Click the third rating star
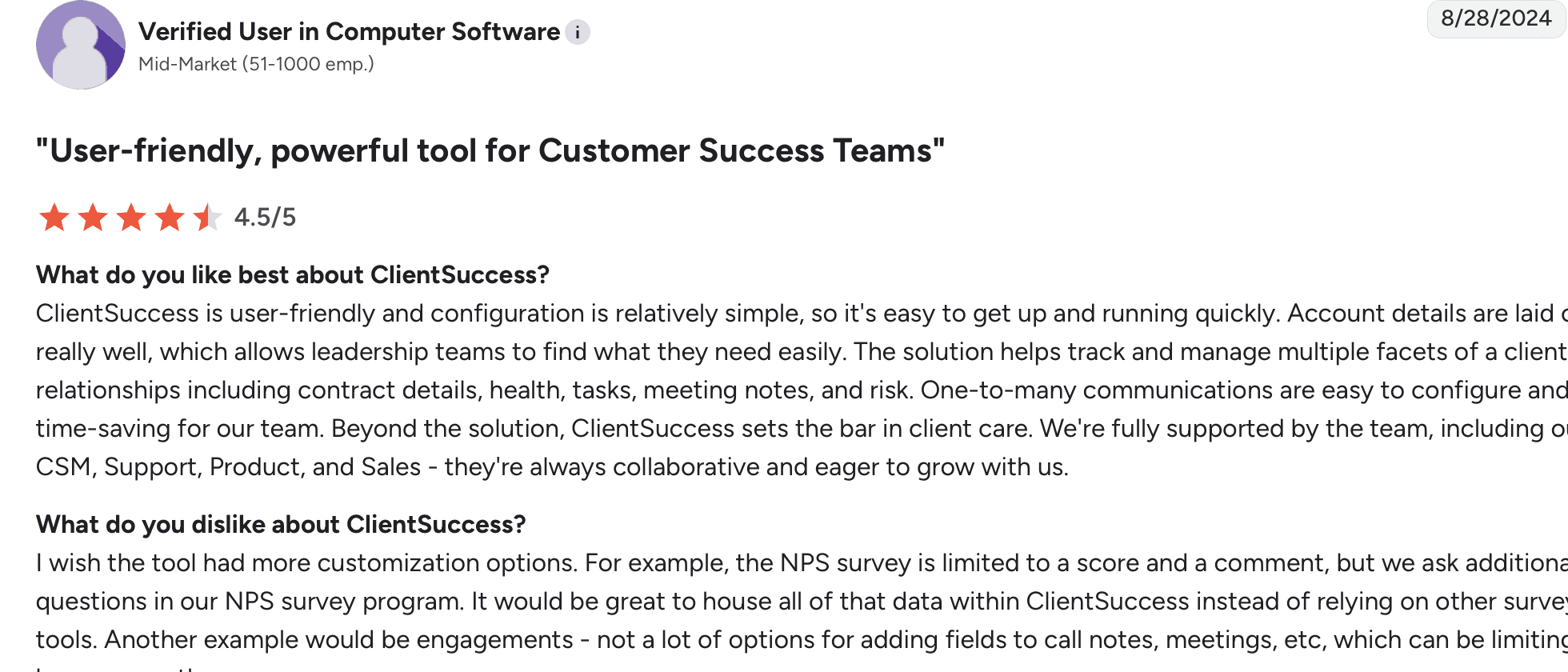The image size is (1568, 672). point(131,217)
